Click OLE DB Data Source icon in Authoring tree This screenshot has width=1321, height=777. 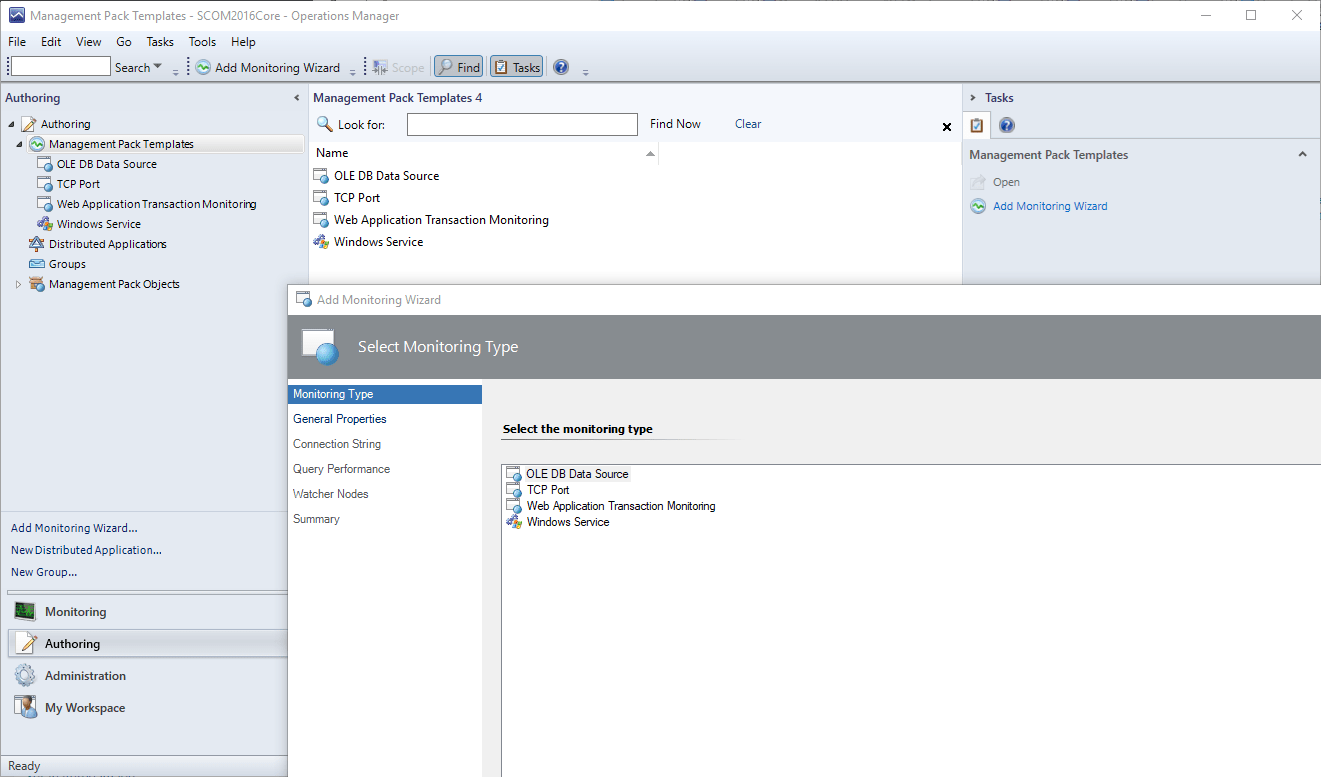pos(45,164)
